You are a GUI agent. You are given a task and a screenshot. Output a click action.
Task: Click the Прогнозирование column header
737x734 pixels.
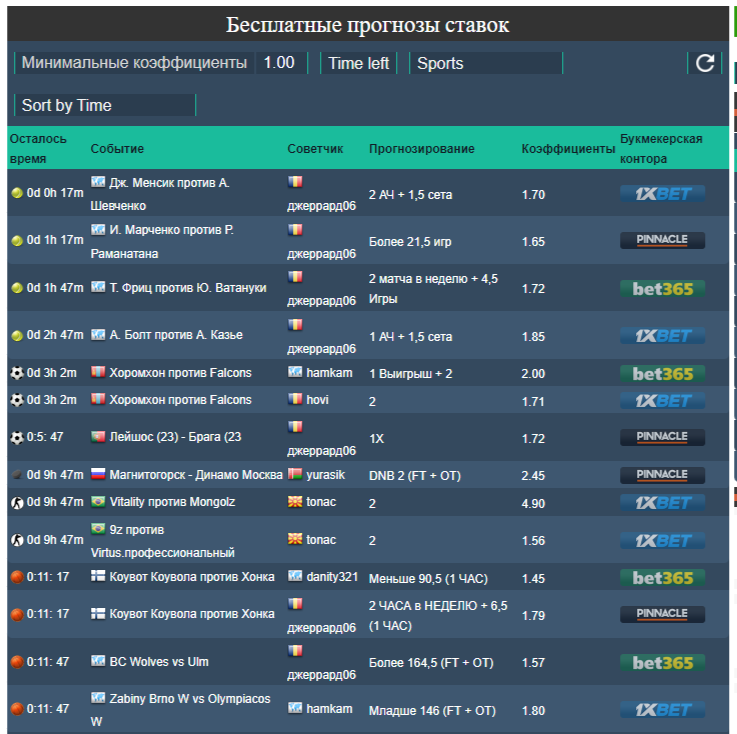[x=422, y=148]
